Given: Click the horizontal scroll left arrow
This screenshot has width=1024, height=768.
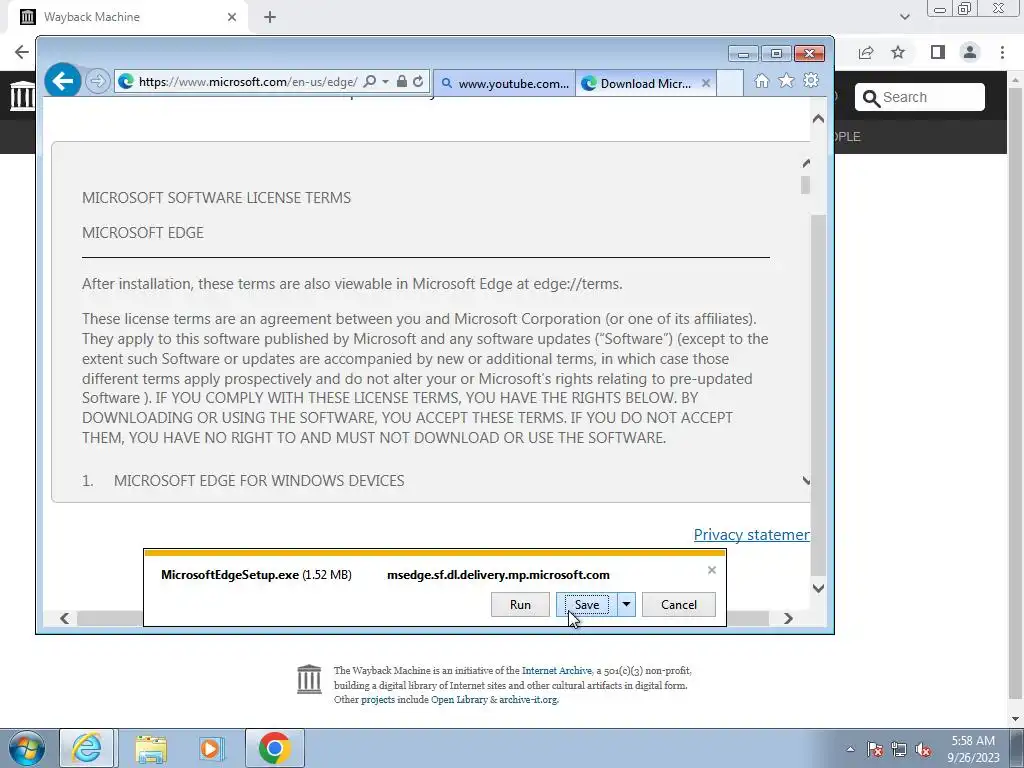Looking at the screenshot, I should (x=64, y=618).
